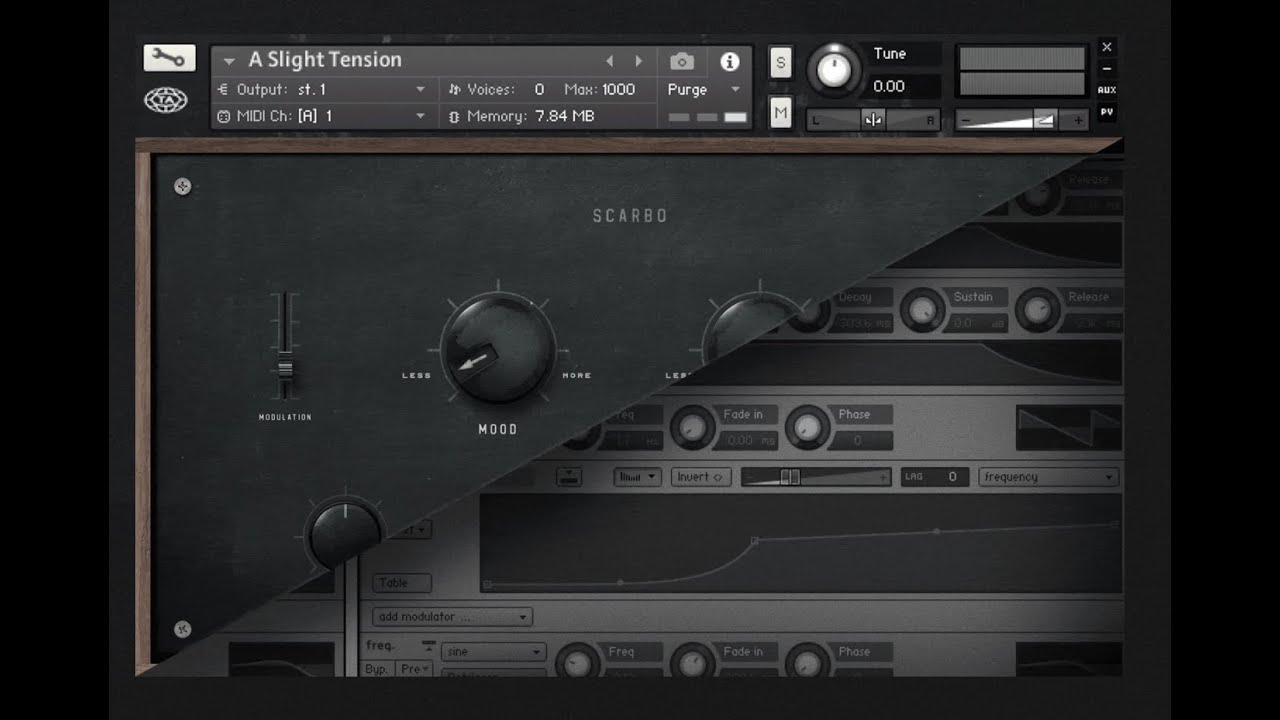Viewport: 1280px width, 720px height.
Task: Click the first row Sustain knob
Action: click(921, 310)
